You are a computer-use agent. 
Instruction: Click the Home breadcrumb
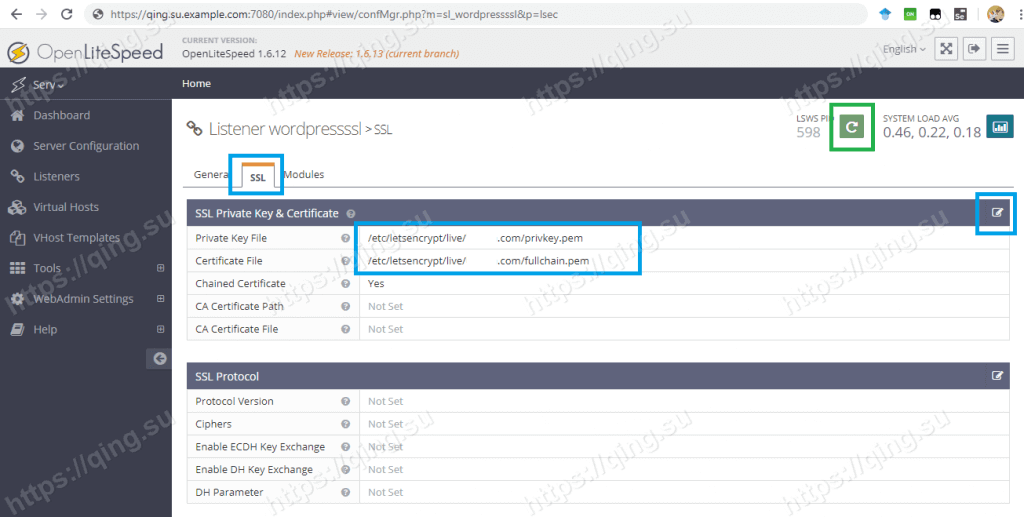pyautogui.click(x=196, y=84)
